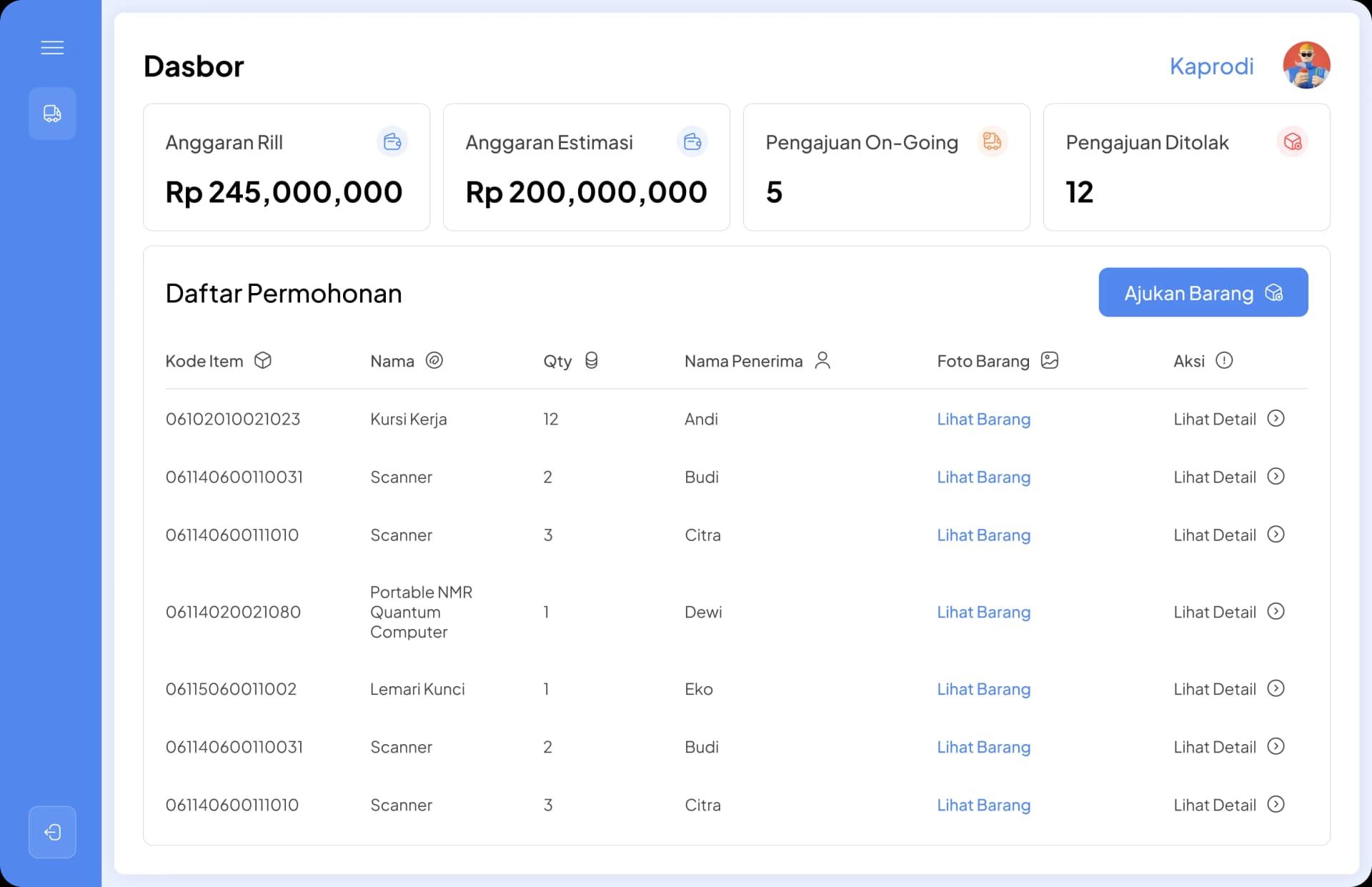Screen dimensions: 1372x887
Task: Click the user avatar picture
Action: tap(1306, 65)
